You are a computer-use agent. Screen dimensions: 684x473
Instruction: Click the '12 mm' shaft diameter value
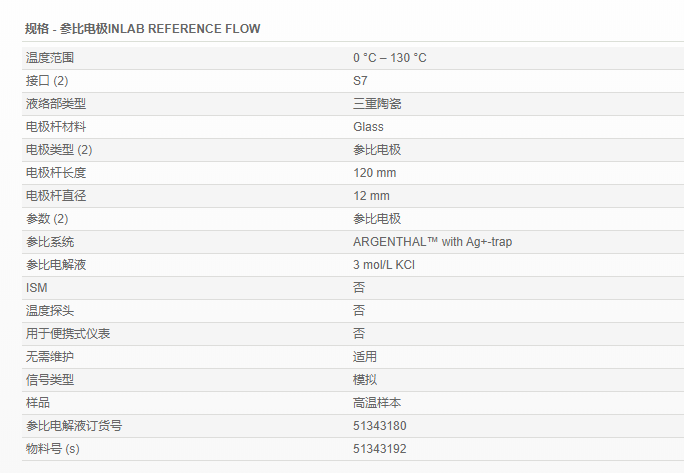pyautogui.click(x=371, y=196)
